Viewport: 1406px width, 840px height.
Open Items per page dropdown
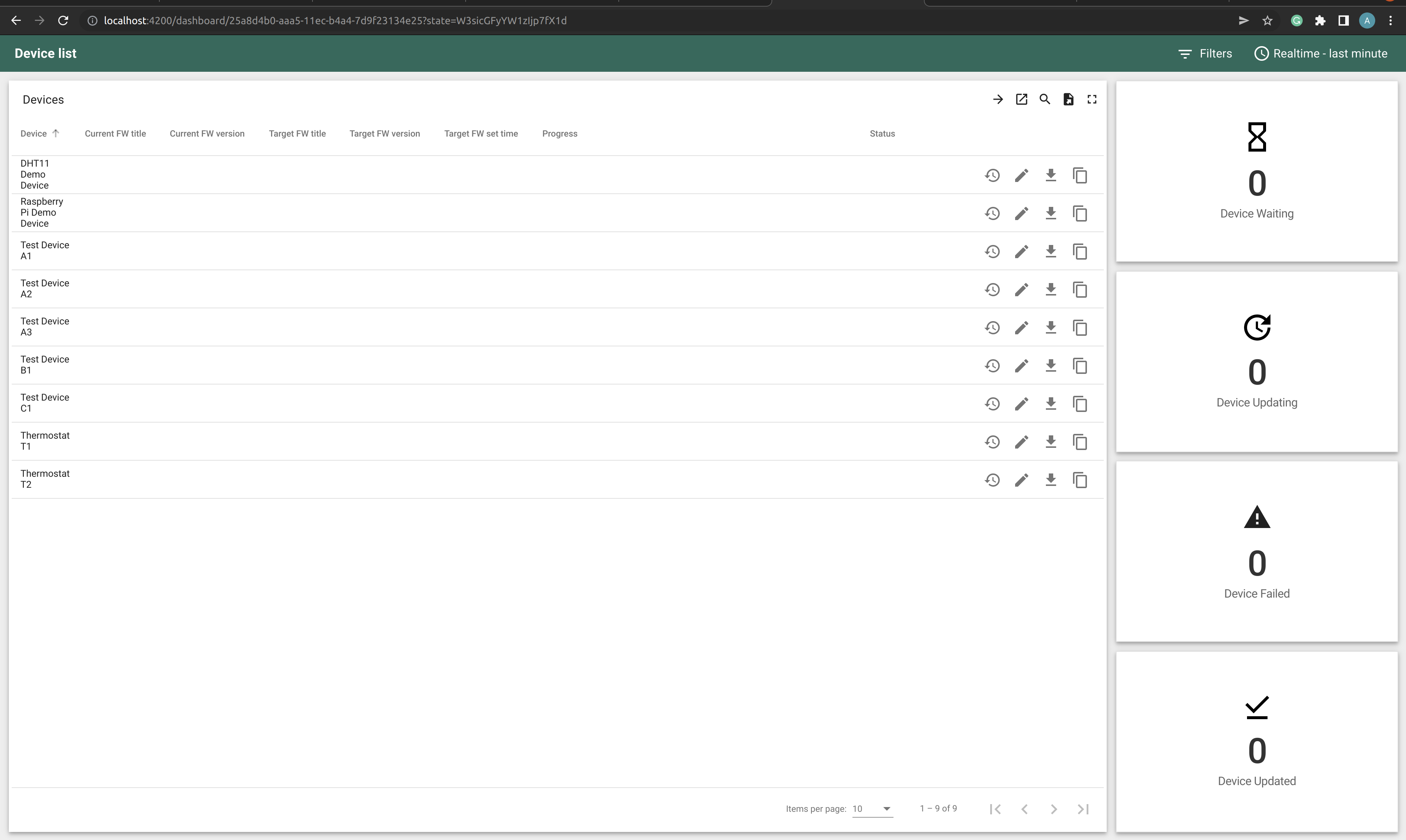tap(872, 809)
